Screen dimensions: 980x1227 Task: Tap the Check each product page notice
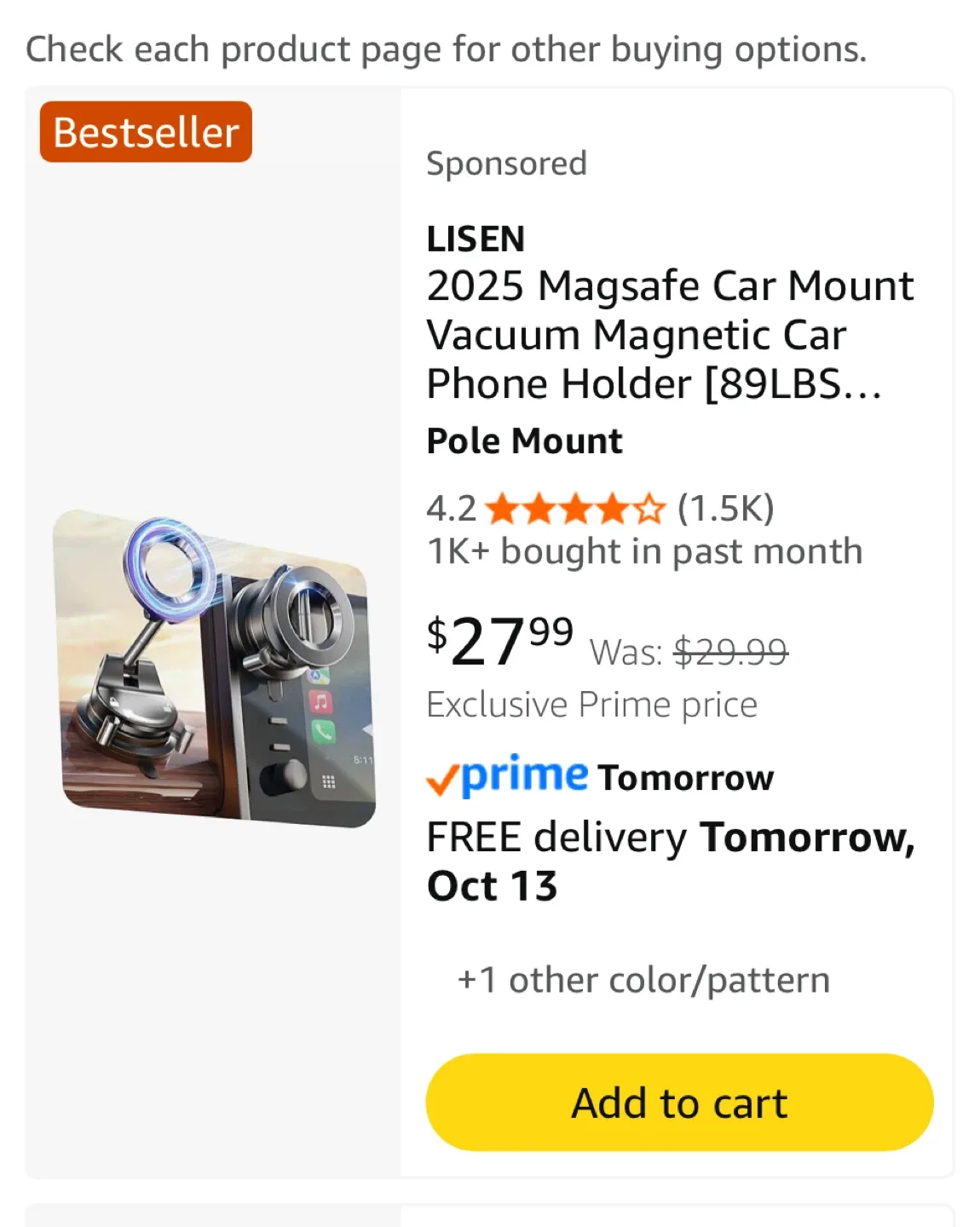click(446, 49)
